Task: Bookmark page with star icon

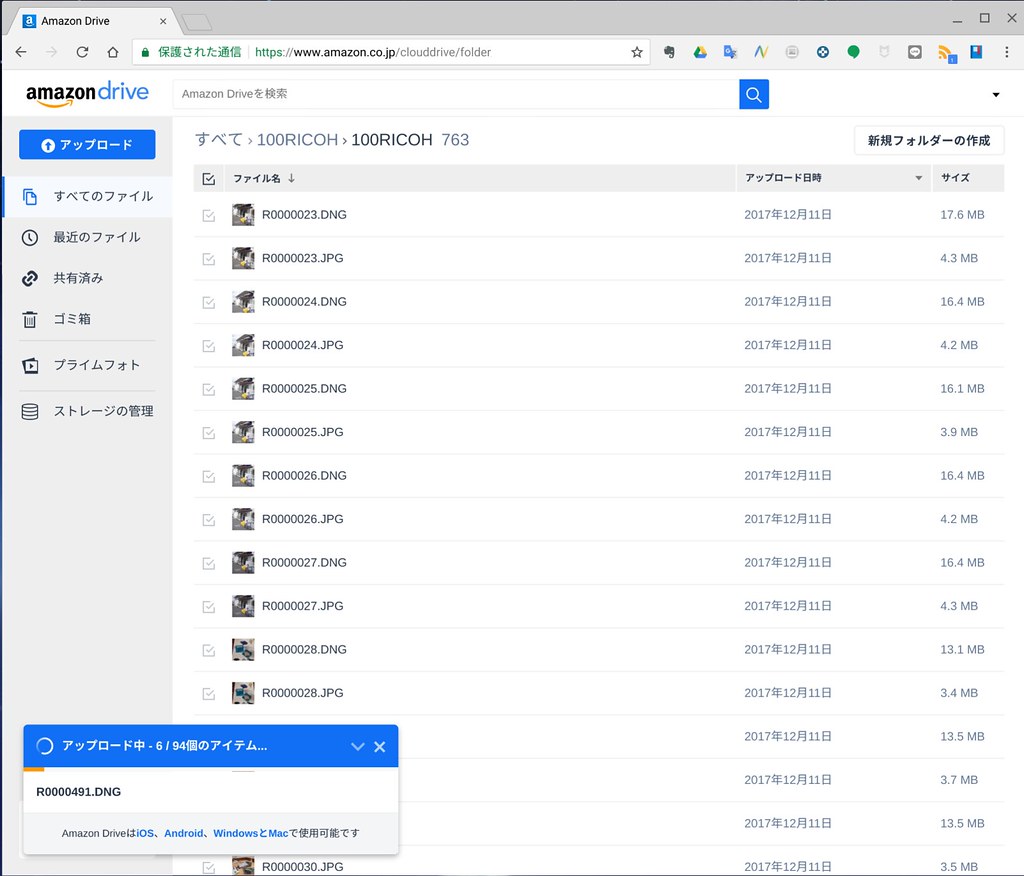Action: click(x=637, y=52)
